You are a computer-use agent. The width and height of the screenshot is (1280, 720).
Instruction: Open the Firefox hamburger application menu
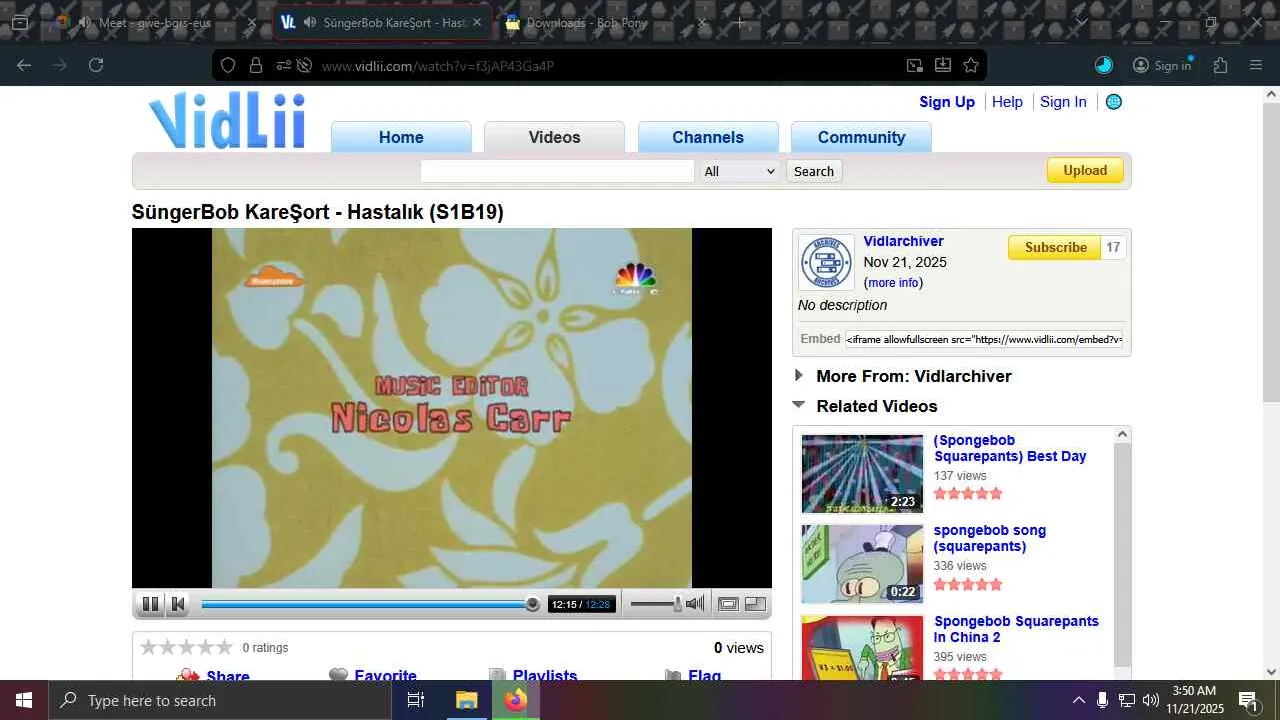(x=1256, y=65)
